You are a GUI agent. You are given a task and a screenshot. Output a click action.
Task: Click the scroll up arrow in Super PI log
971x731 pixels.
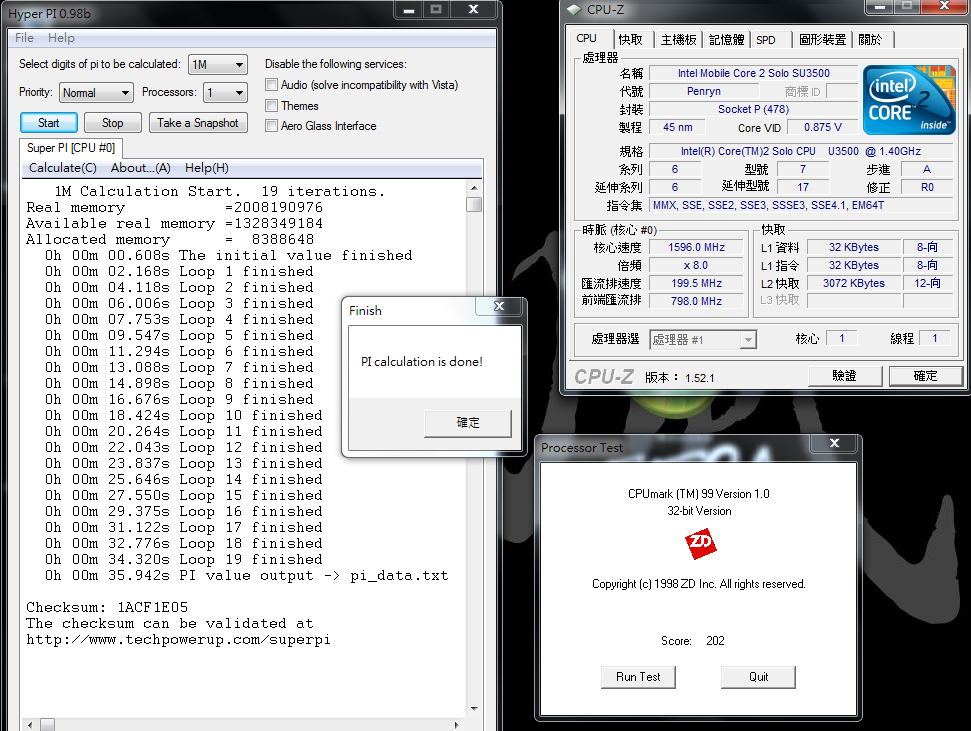pos(474,187)
